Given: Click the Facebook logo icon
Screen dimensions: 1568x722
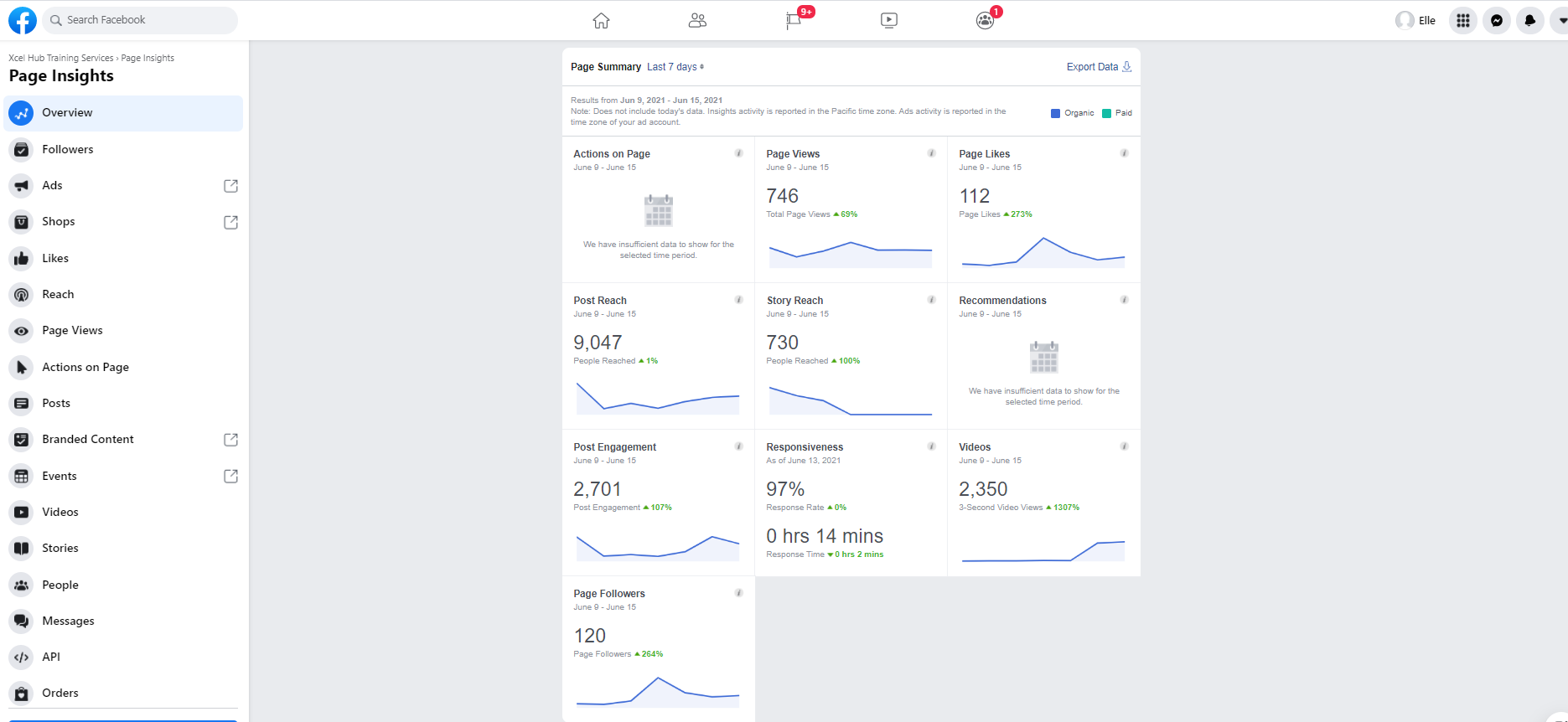Looking at the screenshot, I should coord(23,20).
